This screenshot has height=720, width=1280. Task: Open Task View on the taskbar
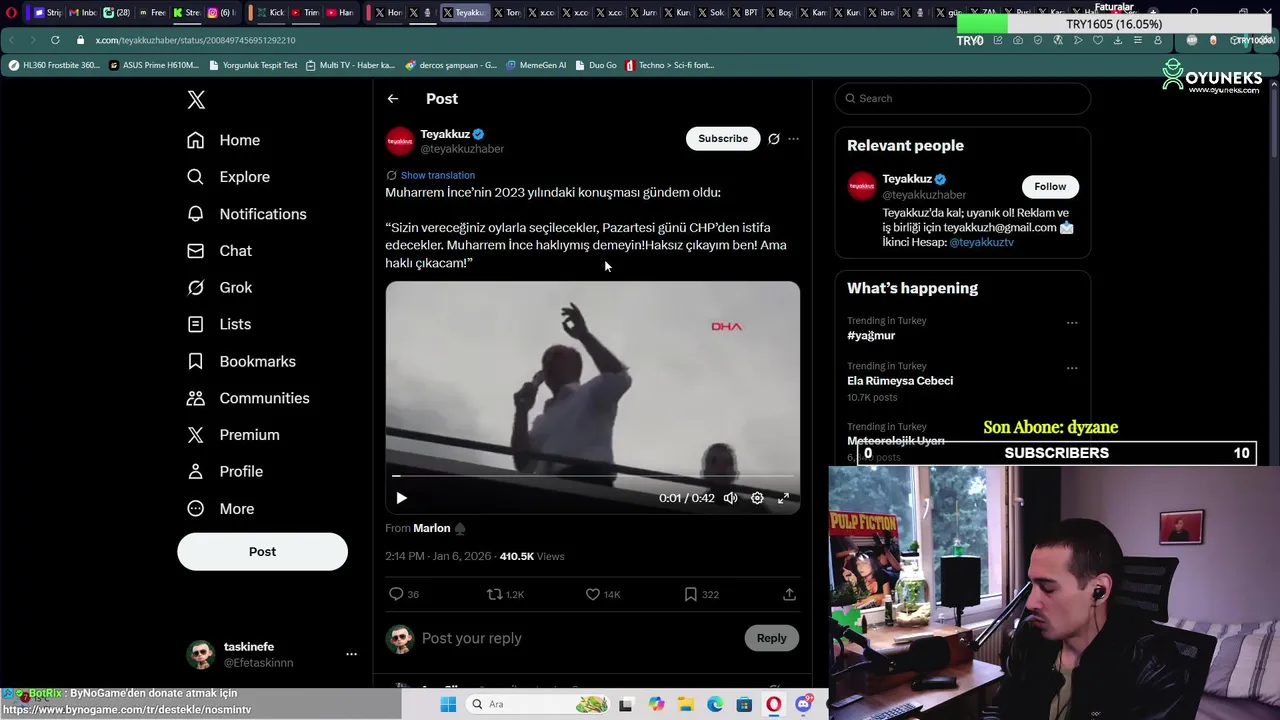pos(626,704)
